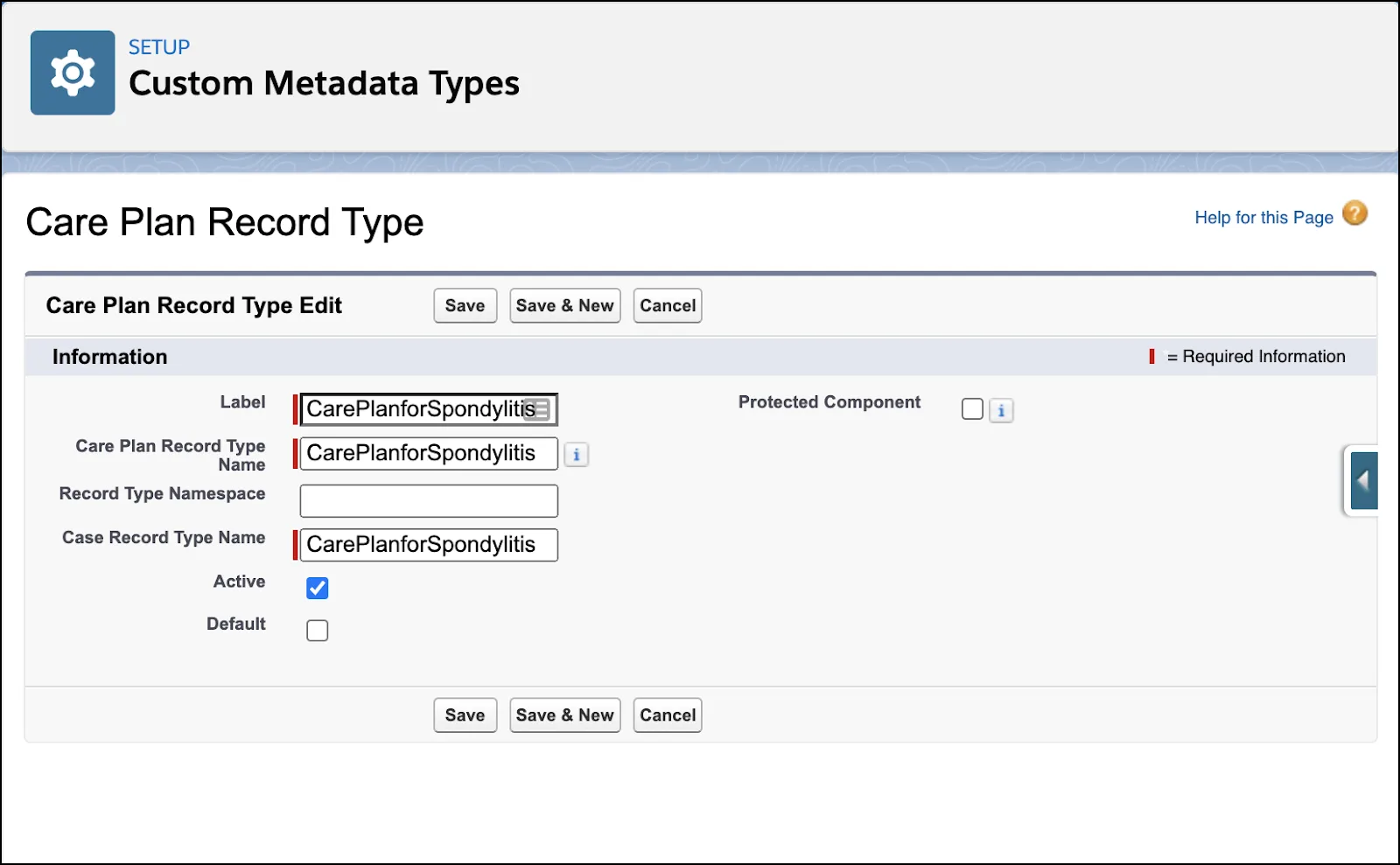Focus the Label input field
The width and height of the screenshot is (1400, 865).
coord(429,409)
